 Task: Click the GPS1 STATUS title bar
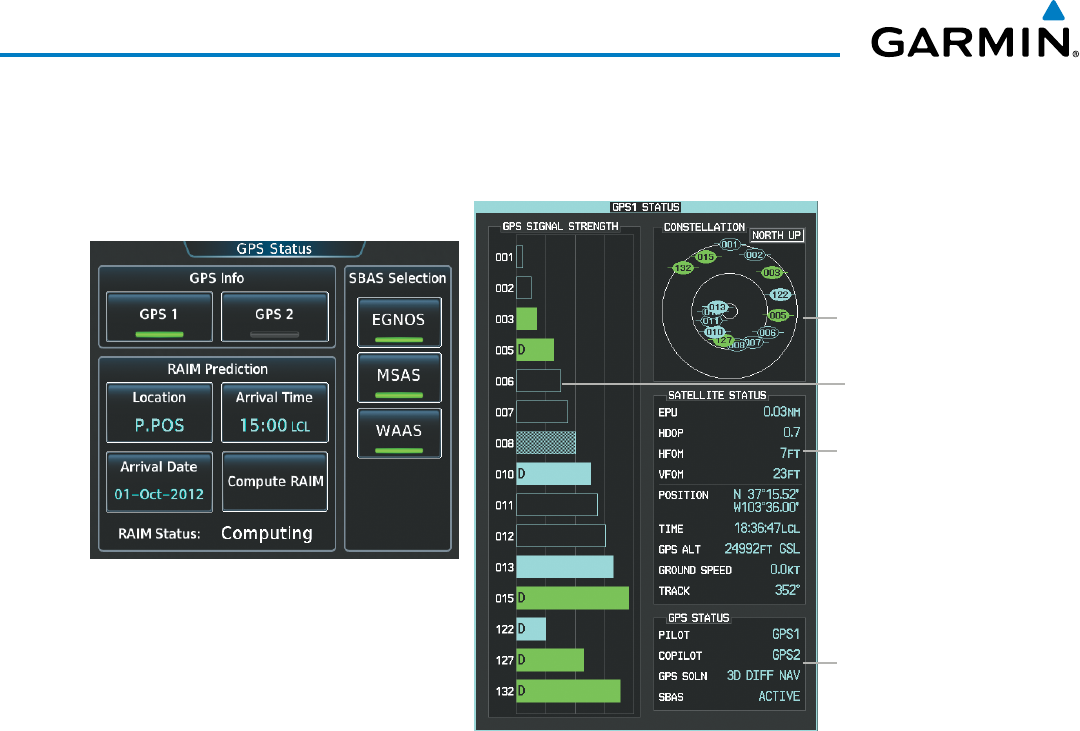(x=645, y=207)
